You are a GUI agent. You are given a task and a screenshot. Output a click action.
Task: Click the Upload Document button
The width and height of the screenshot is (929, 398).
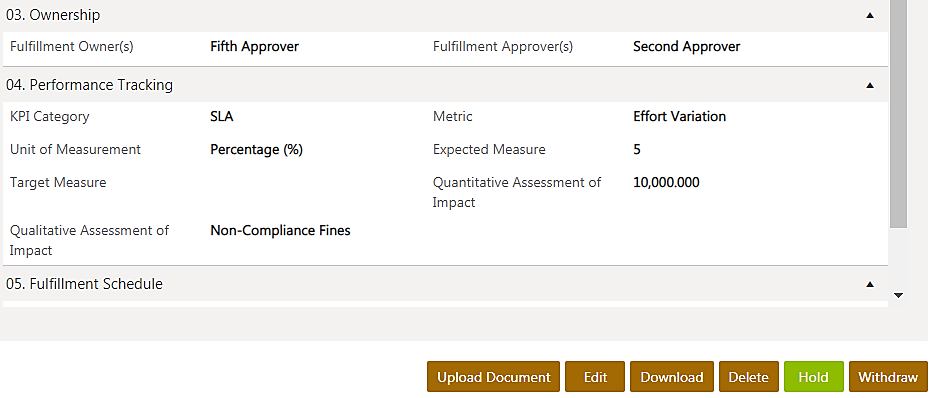(x=494, y=377)
